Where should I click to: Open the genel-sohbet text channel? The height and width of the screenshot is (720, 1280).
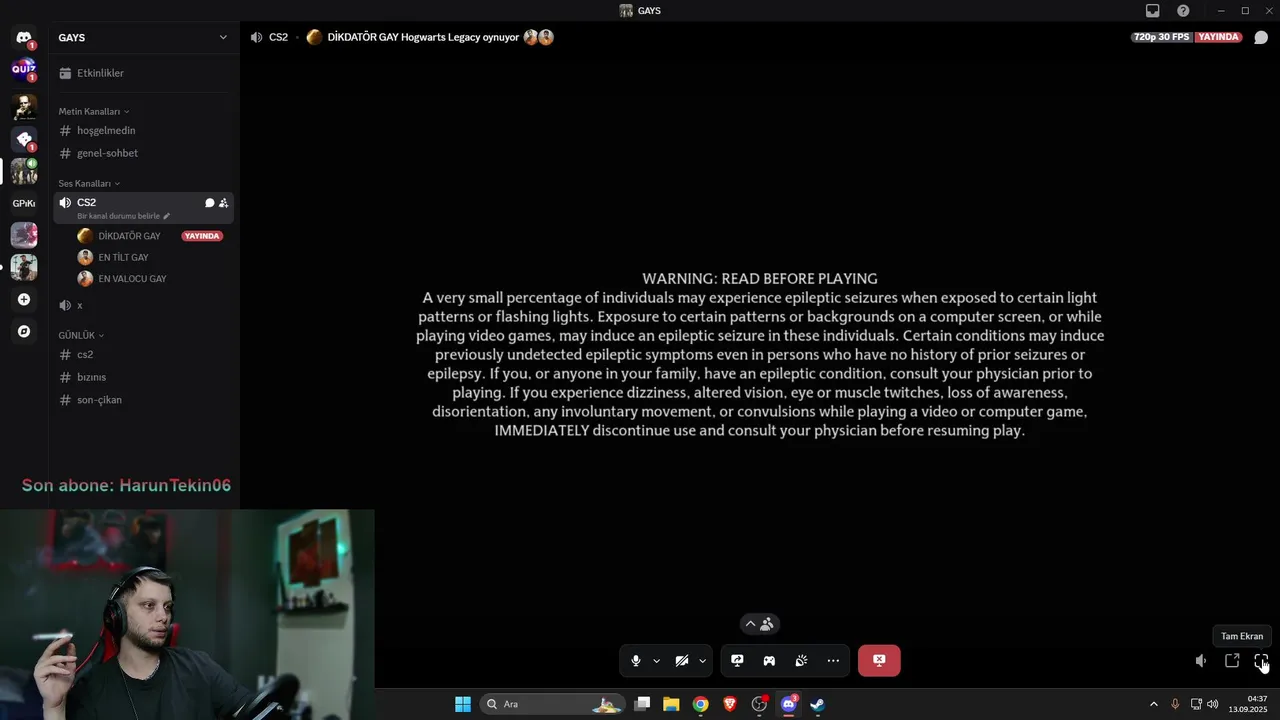pyautogui.click(x=143, y=153)
